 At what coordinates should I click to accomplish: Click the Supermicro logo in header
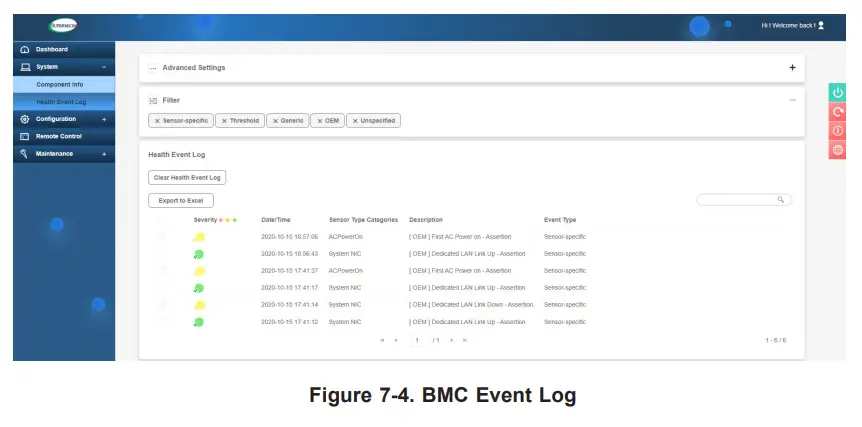coord(63,25)
